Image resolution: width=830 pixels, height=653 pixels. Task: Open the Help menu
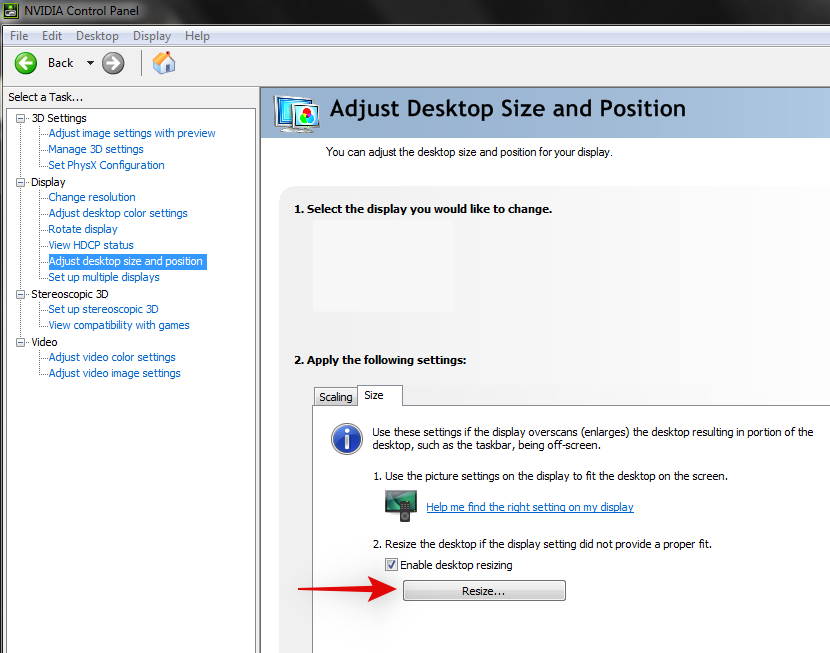click(x=197, y=35)
